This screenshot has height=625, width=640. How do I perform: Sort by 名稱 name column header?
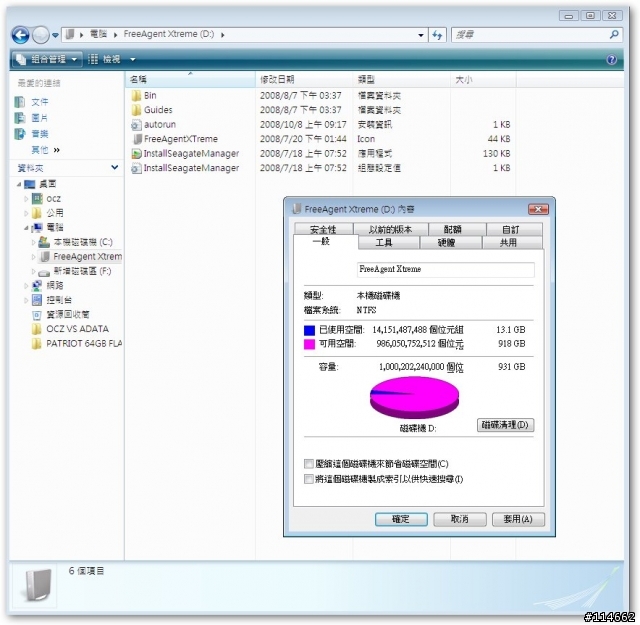click(x=190, y=80)
